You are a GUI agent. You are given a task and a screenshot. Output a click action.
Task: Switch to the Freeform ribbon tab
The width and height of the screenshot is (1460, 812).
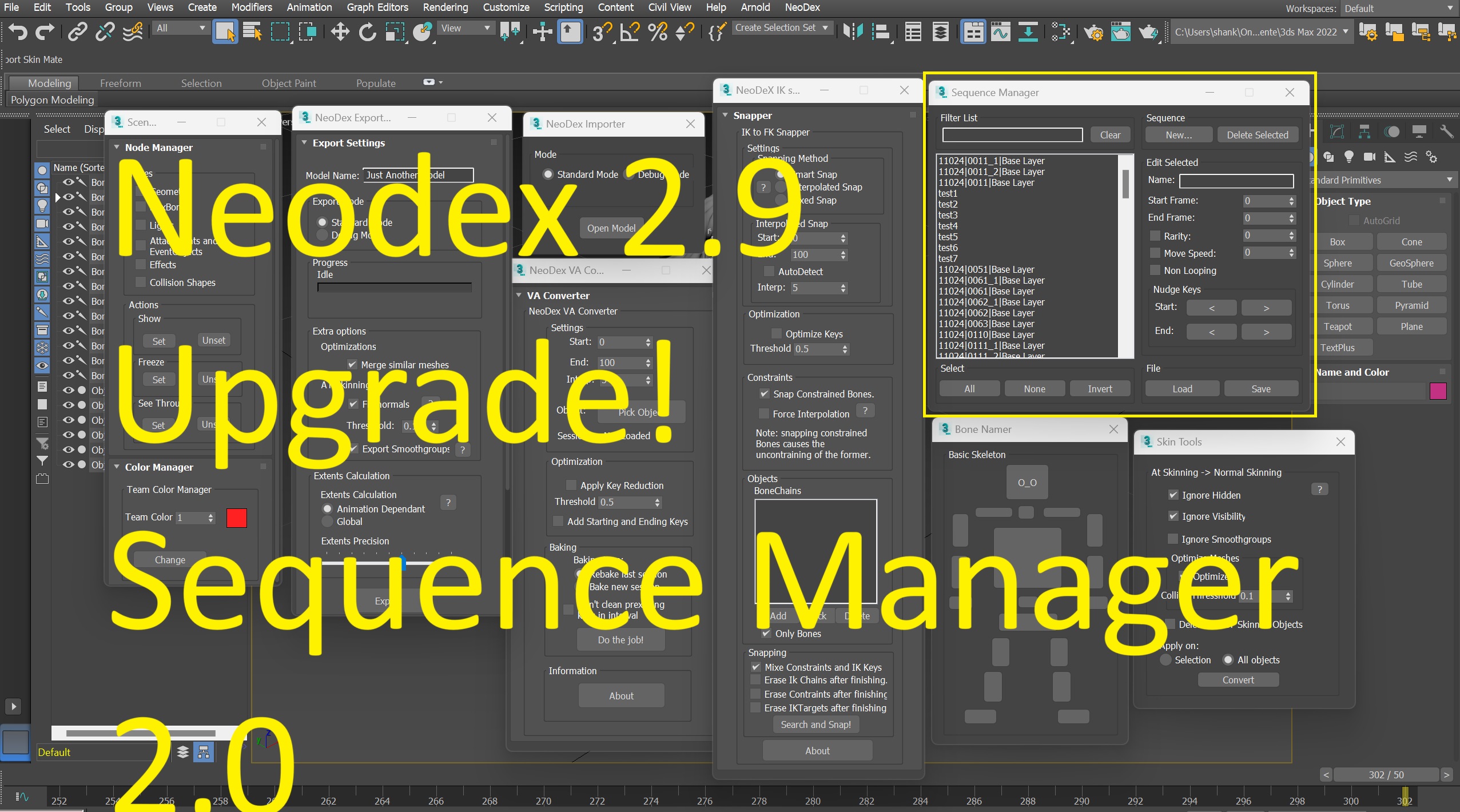coord(120,83)
